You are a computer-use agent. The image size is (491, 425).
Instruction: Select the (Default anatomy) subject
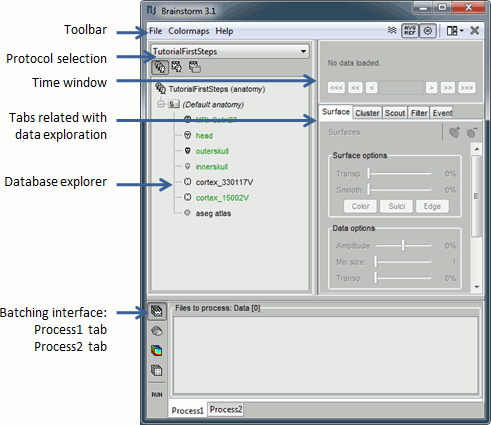213,105
